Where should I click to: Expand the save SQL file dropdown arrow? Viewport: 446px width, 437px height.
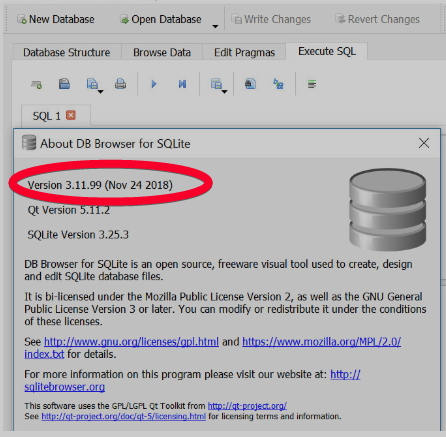point(100,91)
